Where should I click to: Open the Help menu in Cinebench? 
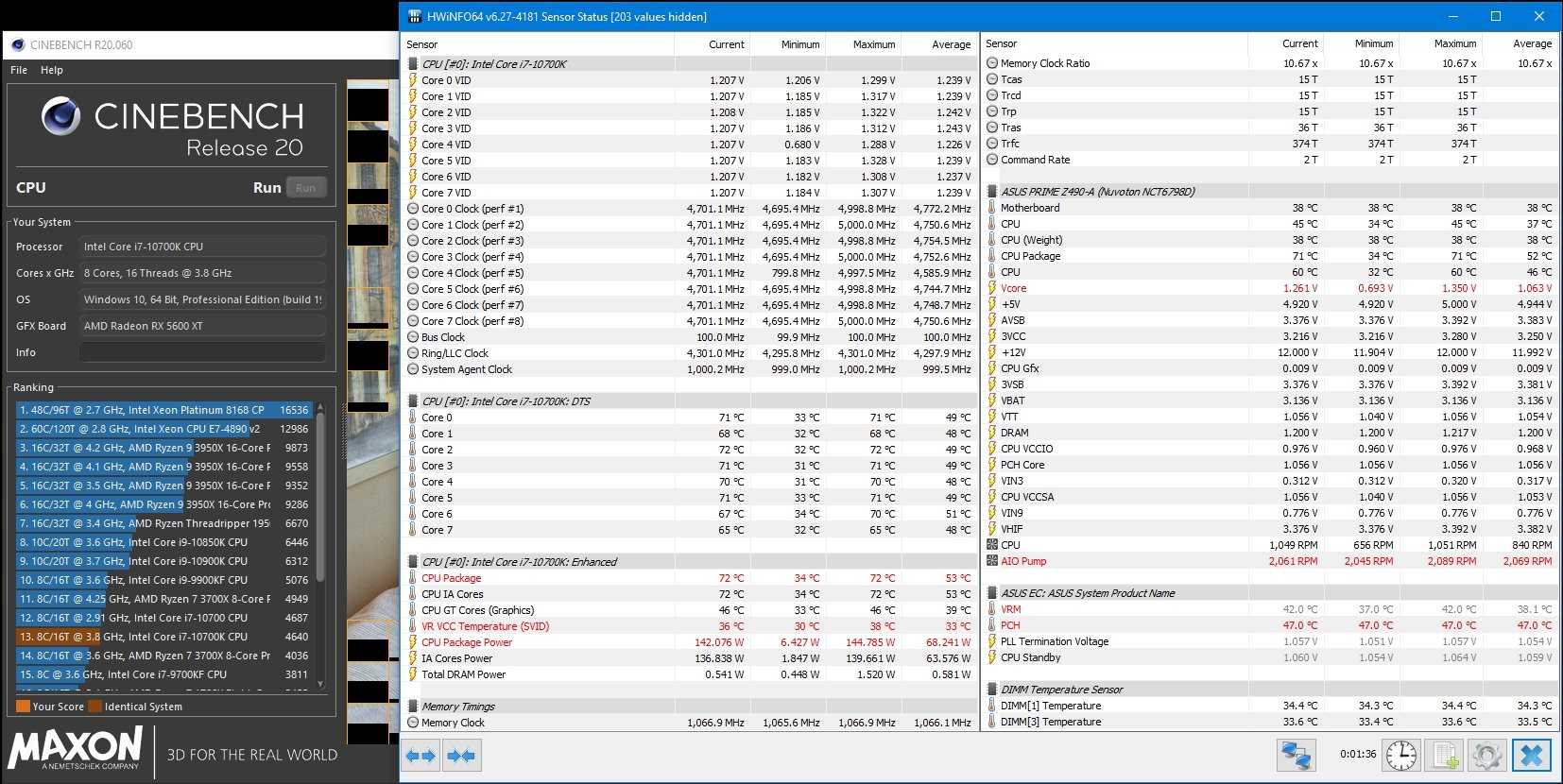[52, 70]
